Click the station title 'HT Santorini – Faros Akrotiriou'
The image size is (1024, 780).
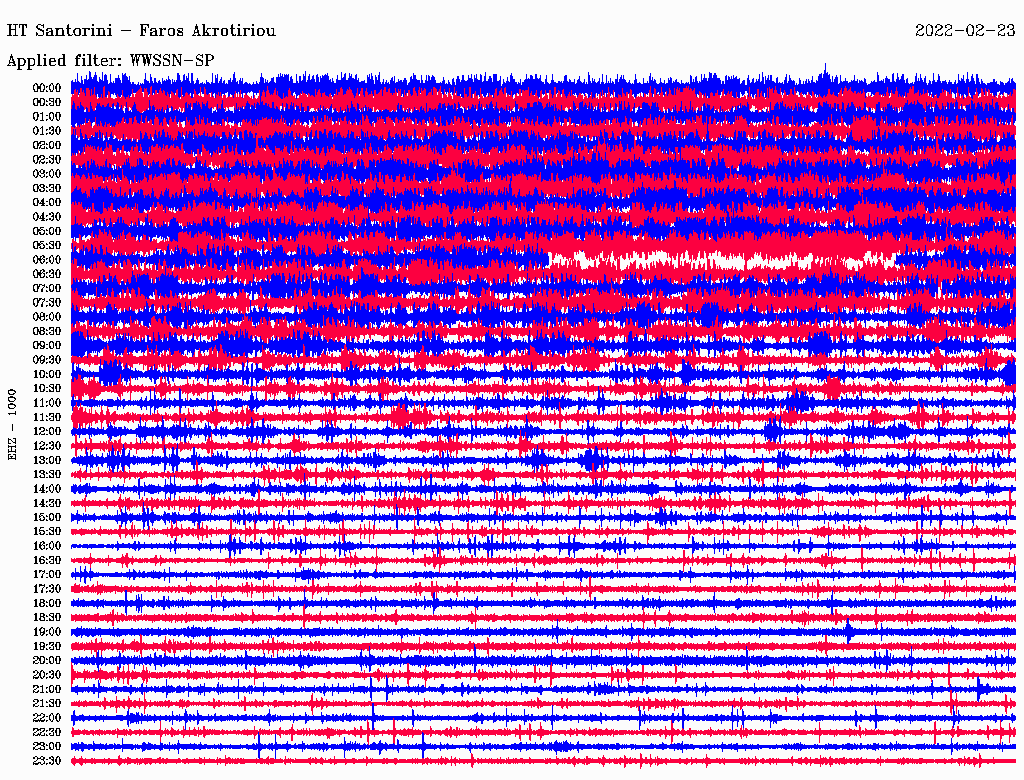click(x=141, y=31)
